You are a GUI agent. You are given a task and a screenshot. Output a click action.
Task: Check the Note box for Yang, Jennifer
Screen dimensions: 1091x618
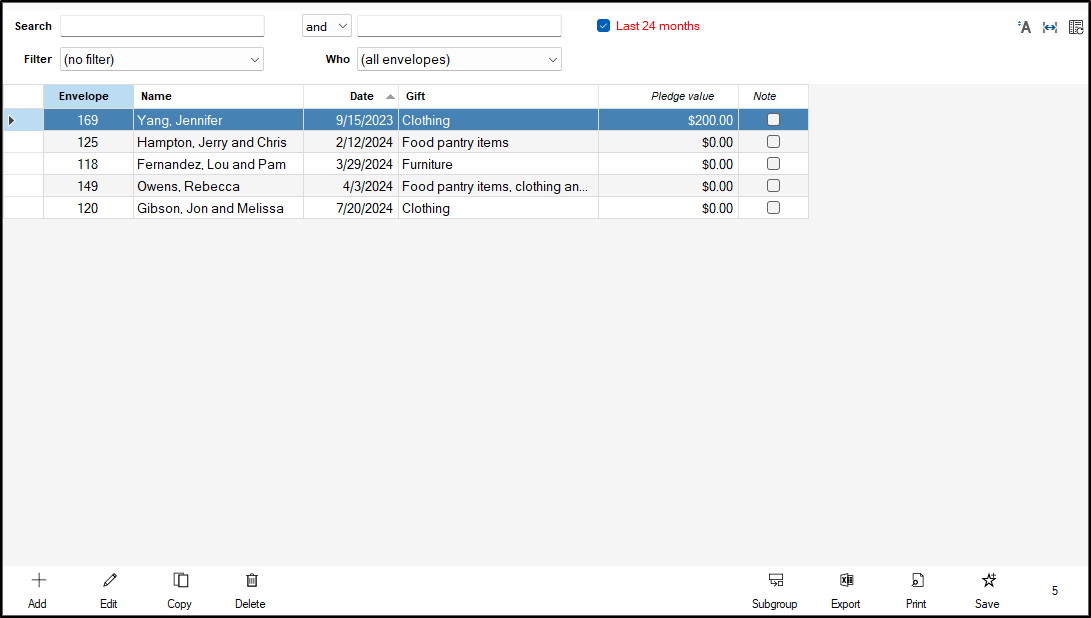(773, 120)
